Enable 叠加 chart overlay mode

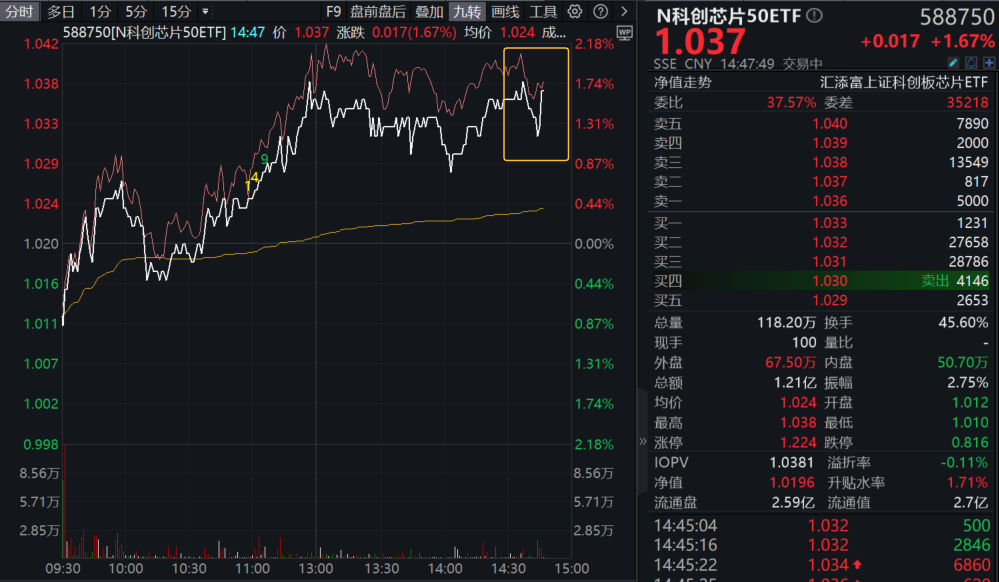click(427, 12)
